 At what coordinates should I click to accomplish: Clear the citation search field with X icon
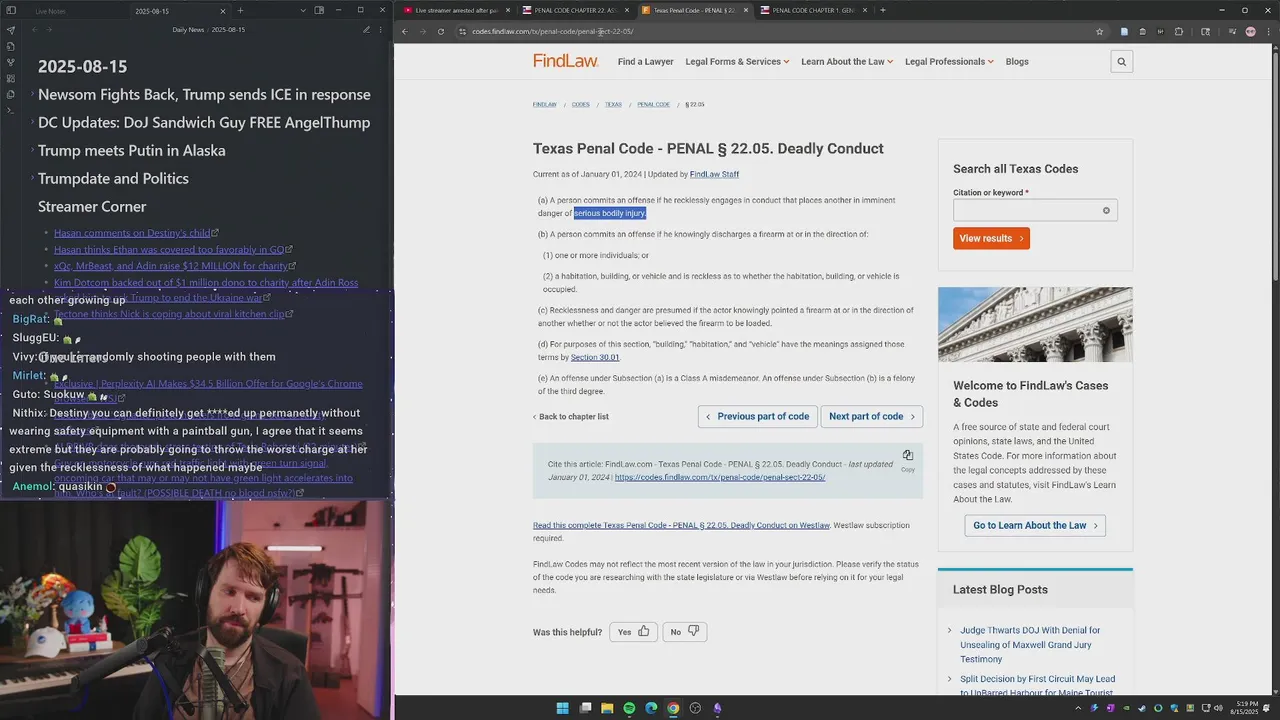[x=1106, y=210]
